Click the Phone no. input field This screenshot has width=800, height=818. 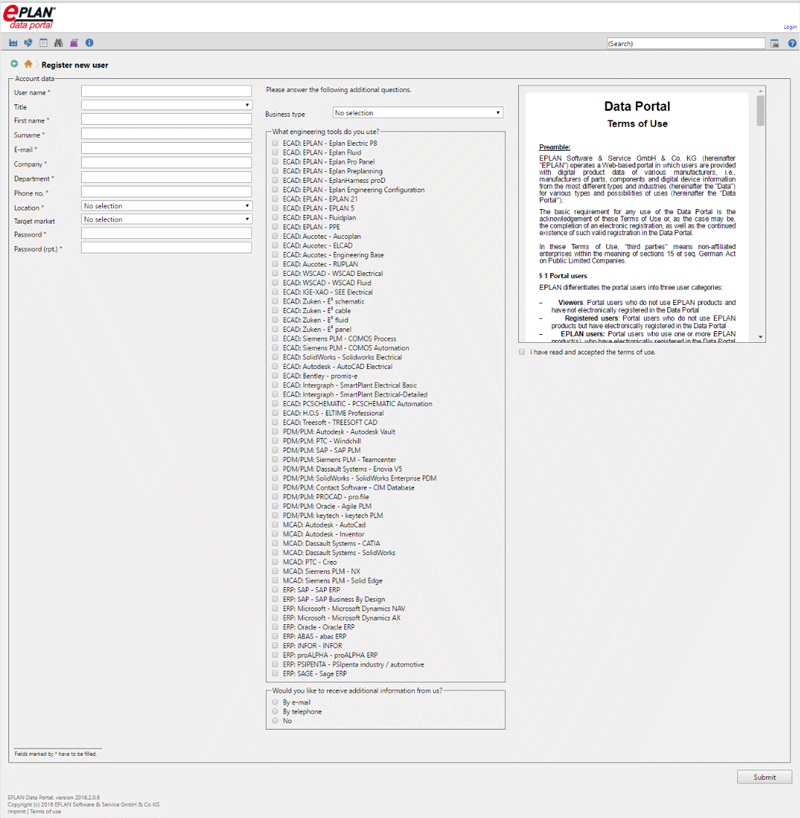pyautogui.click(x=166, y=192)
